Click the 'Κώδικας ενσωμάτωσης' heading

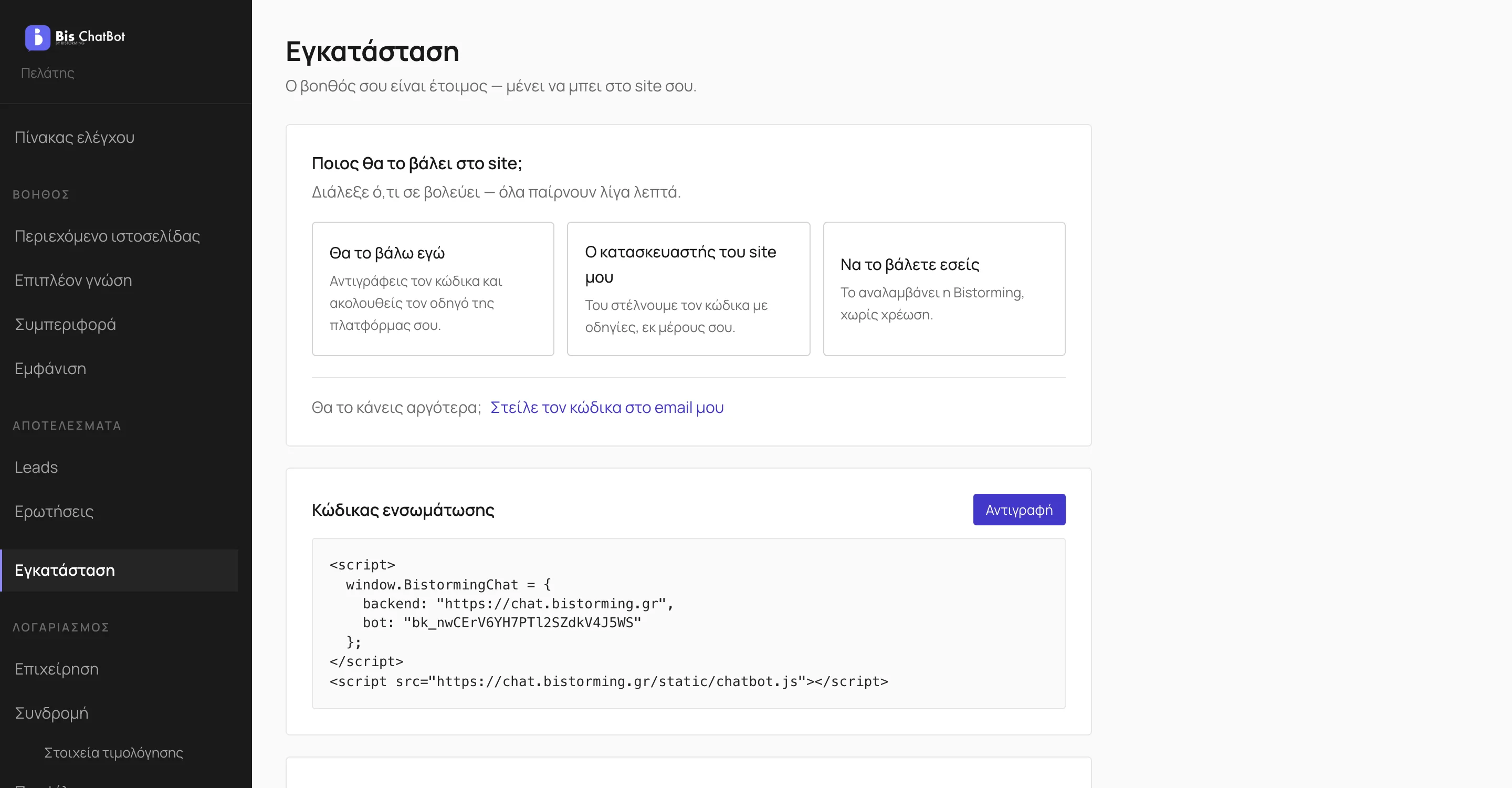(x=403, y=510)
